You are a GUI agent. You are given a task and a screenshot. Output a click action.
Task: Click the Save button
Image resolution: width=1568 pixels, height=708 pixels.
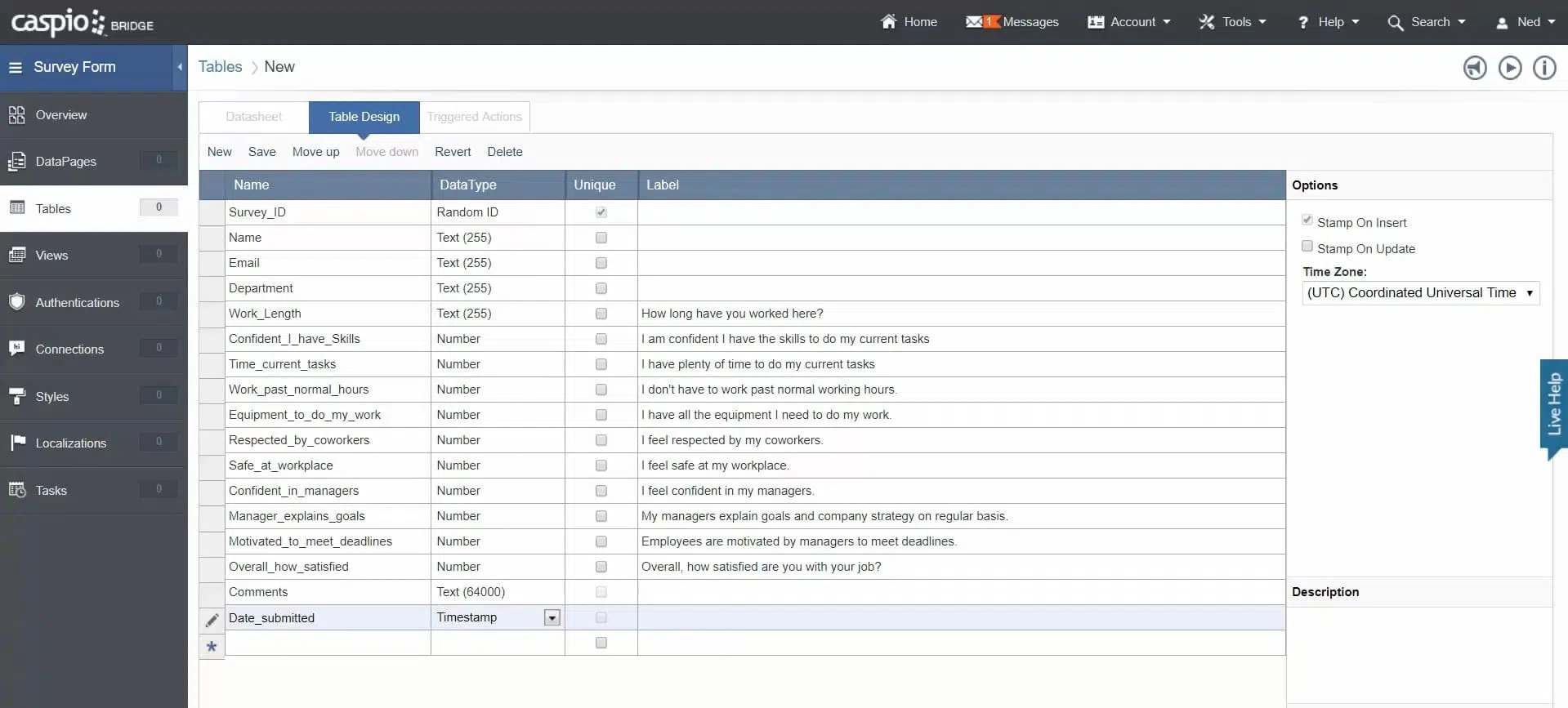(261, 152)
